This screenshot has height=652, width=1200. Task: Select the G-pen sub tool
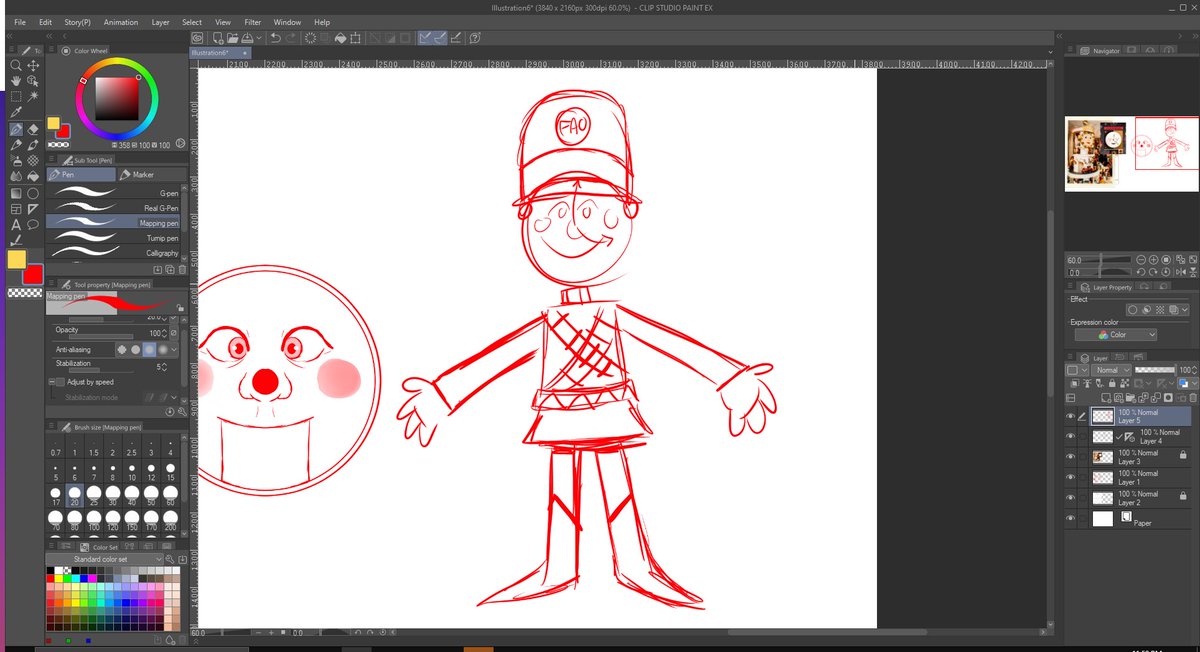click(113, 192)
